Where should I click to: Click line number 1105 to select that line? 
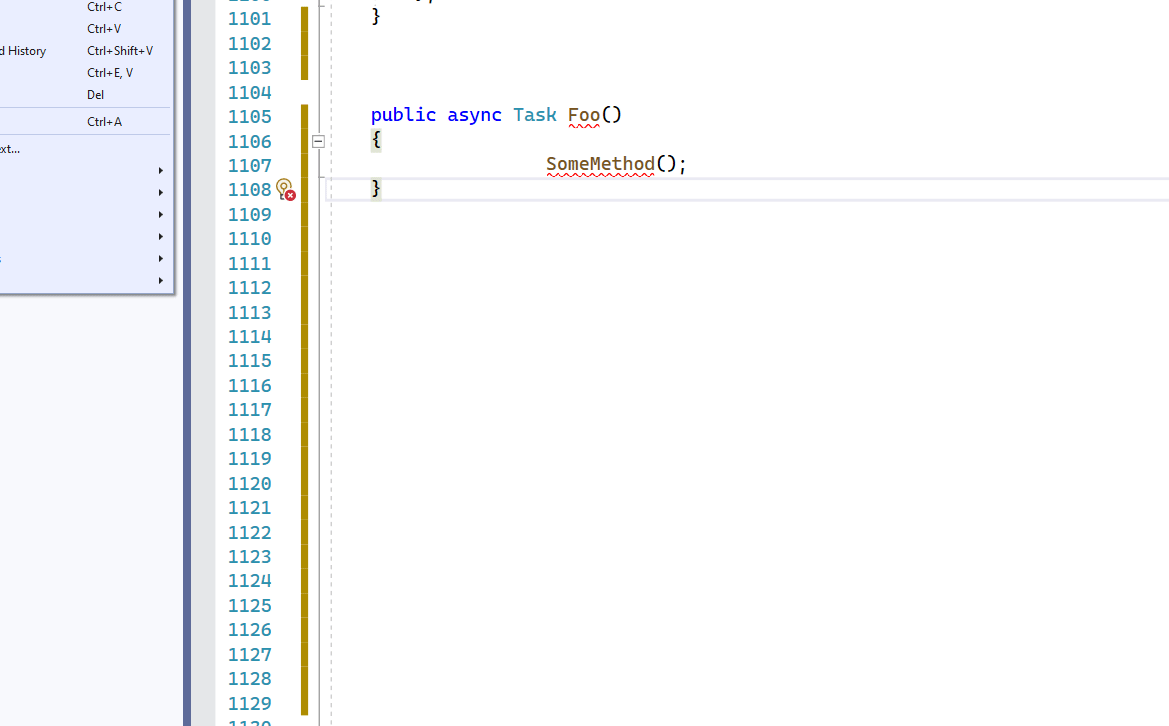click(249, 116)
